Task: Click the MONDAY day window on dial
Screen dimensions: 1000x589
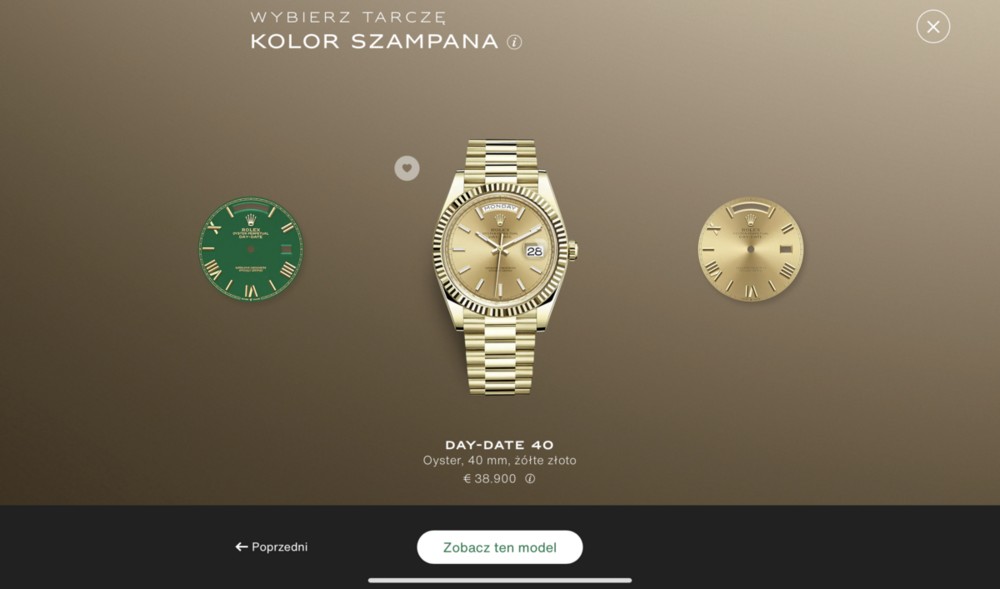Action: tap(500, 208)
